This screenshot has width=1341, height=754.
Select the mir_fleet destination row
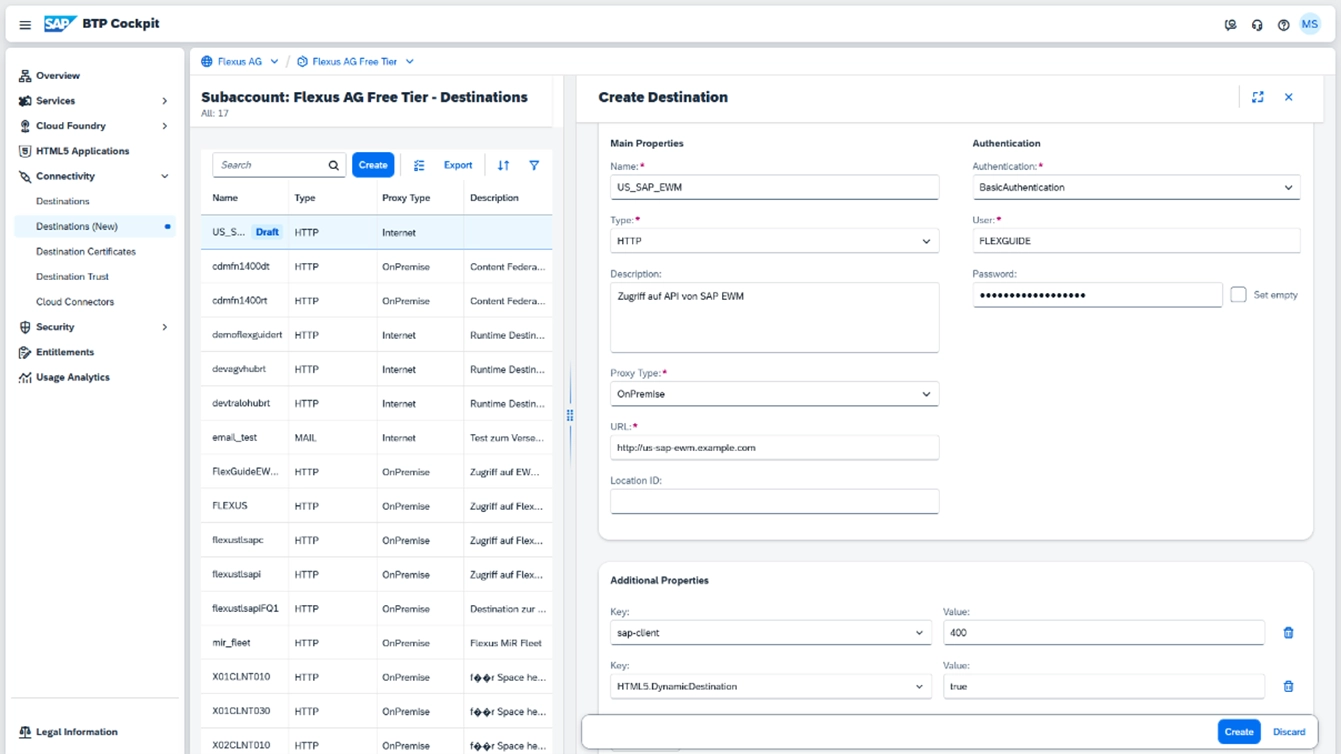pyautogui.click(x=377, y=643)
